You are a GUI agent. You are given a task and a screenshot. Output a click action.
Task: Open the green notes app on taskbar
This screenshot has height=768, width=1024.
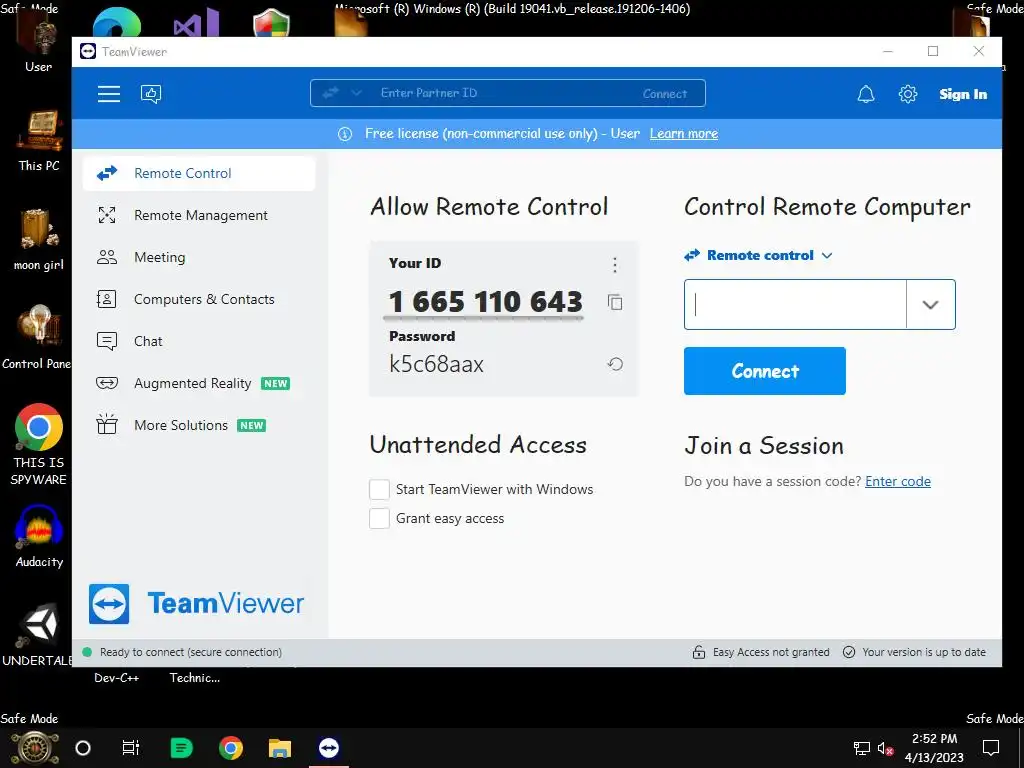point(182,748)
